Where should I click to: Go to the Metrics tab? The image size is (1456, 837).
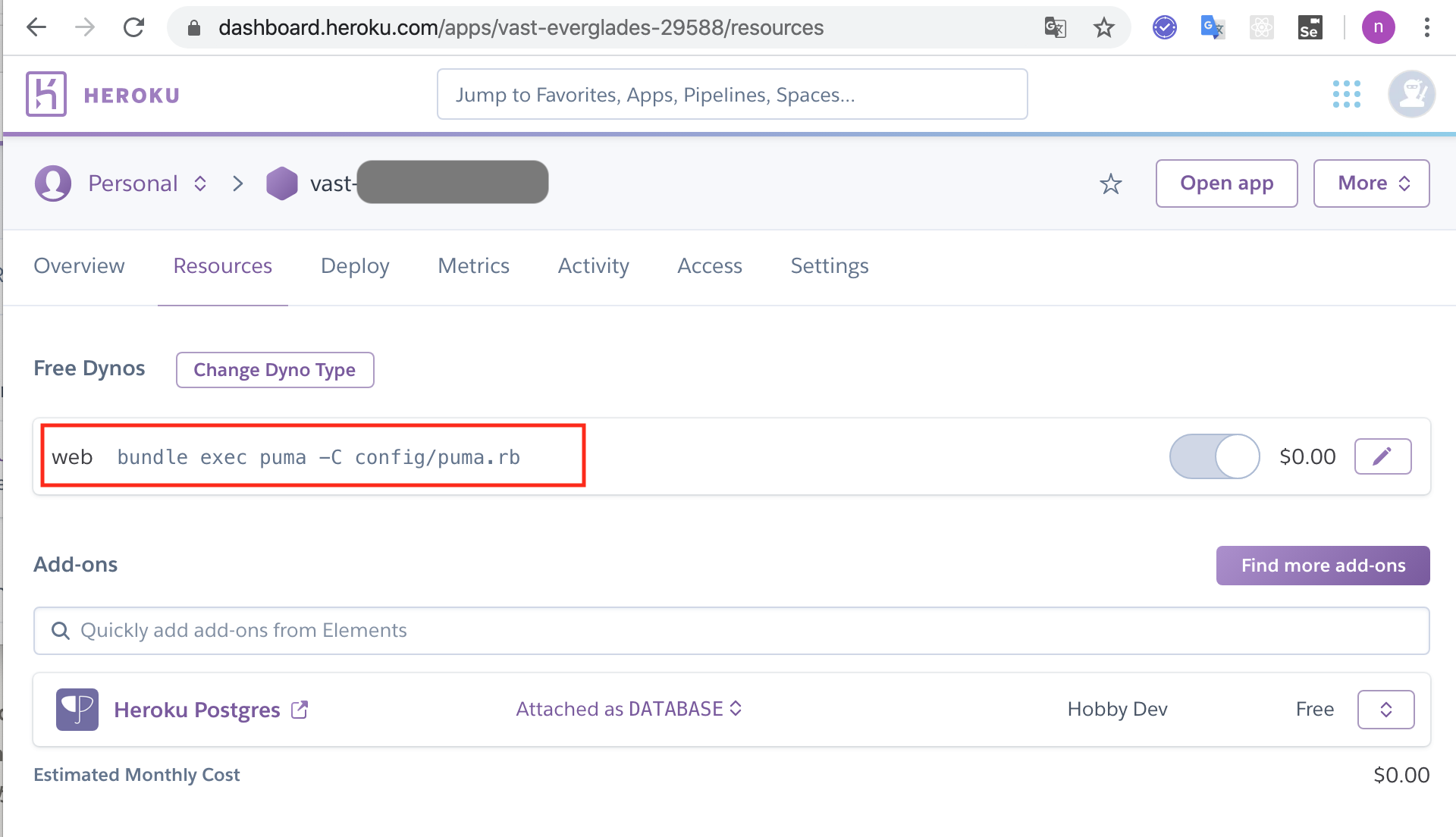point(473,266)
